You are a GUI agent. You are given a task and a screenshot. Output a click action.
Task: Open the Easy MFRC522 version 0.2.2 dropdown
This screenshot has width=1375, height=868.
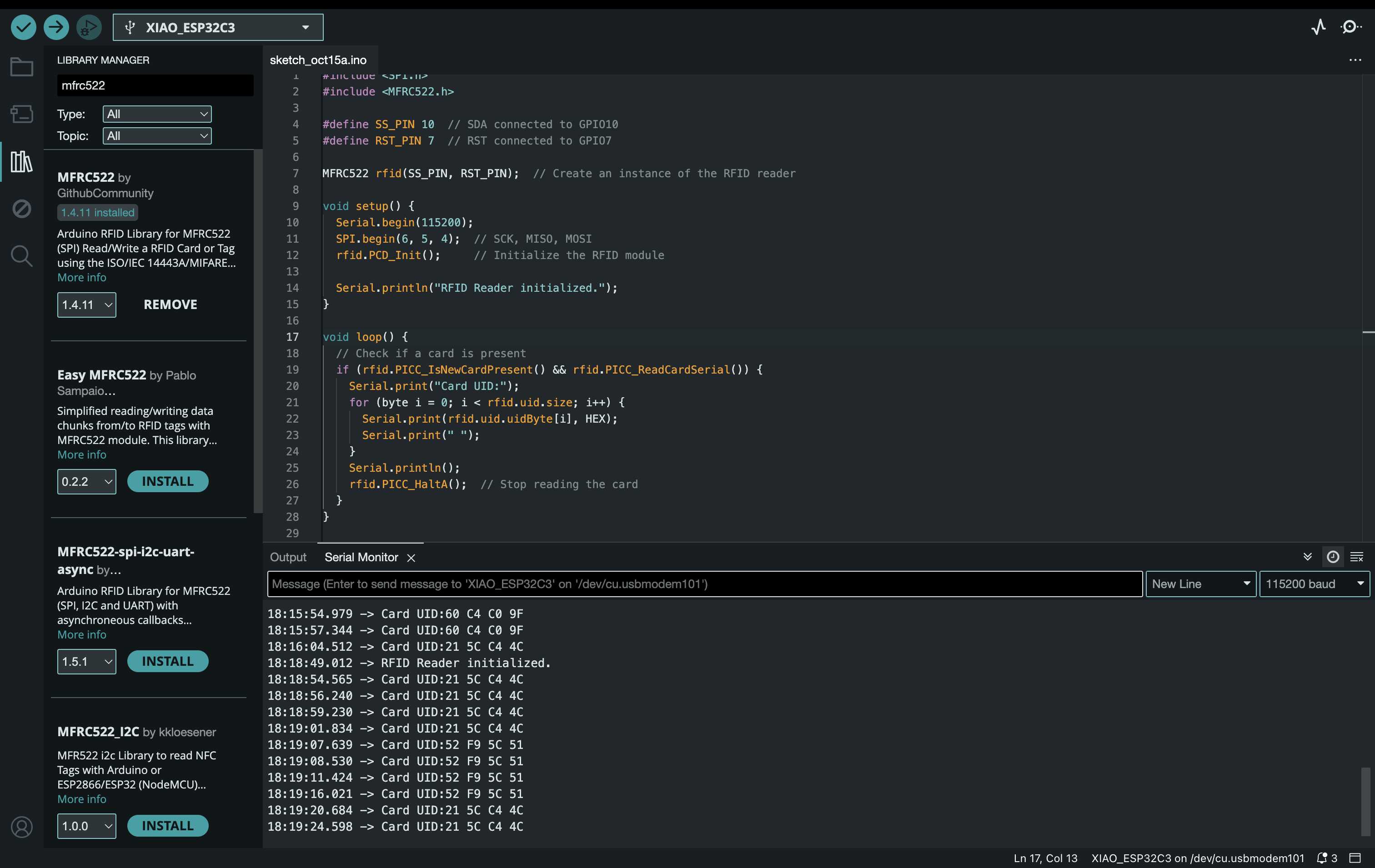tap(87, 482)
